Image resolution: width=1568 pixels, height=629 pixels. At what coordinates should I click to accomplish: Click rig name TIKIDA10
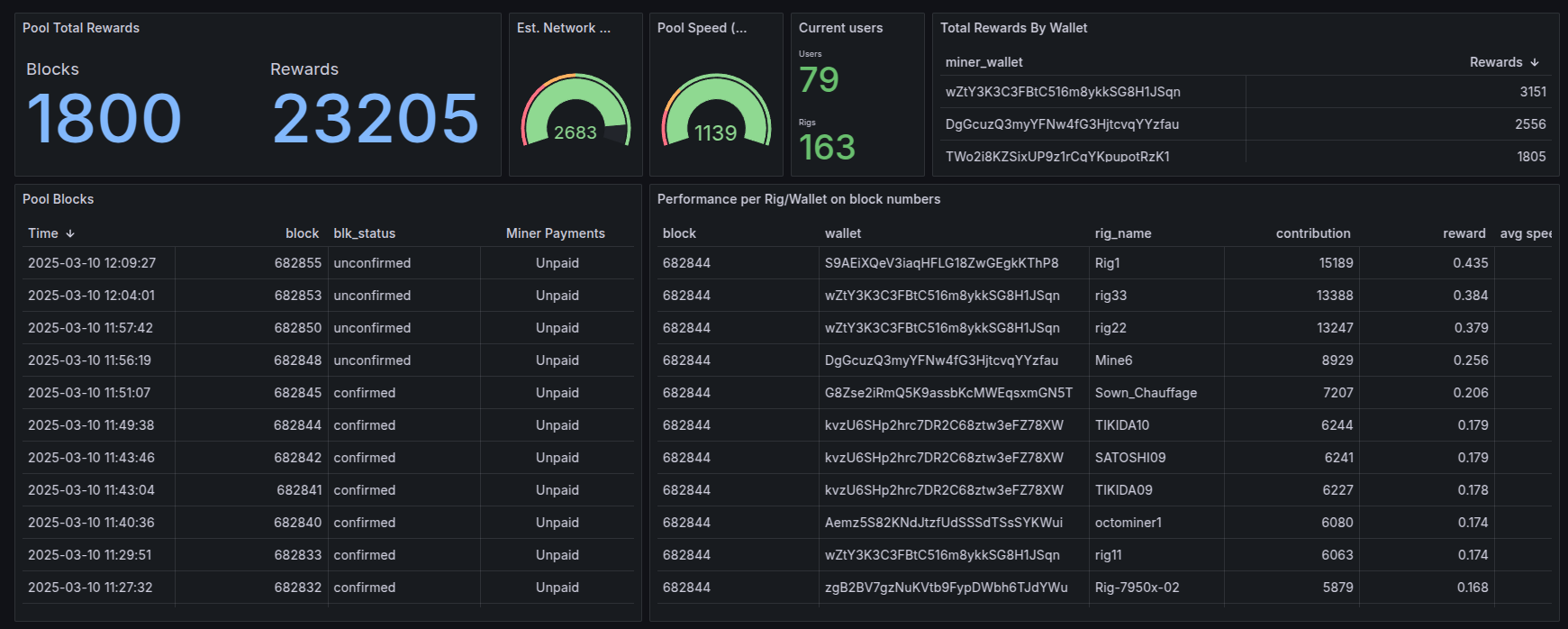pyautogui.click(x=1122, y=425)
